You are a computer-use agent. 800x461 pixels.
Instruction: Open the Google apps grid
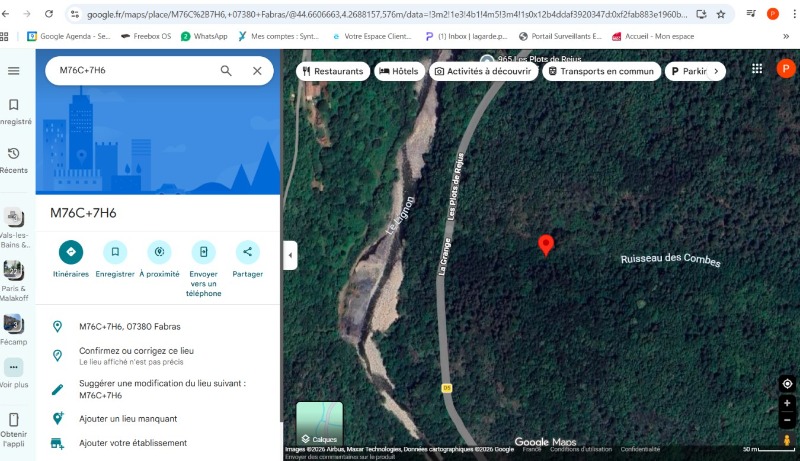point(757,69)
